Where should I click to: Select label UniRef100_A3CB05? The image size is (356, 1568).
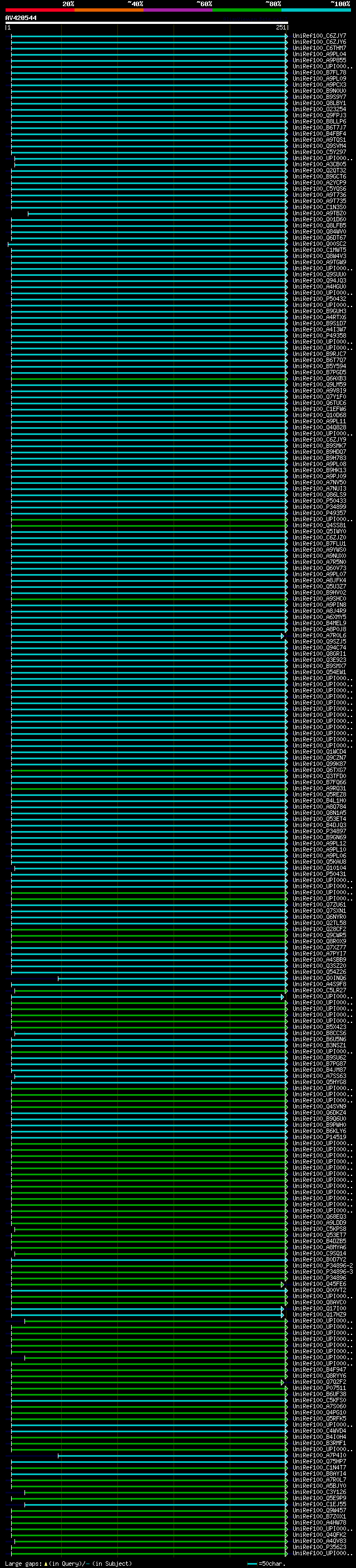point(319,164)
